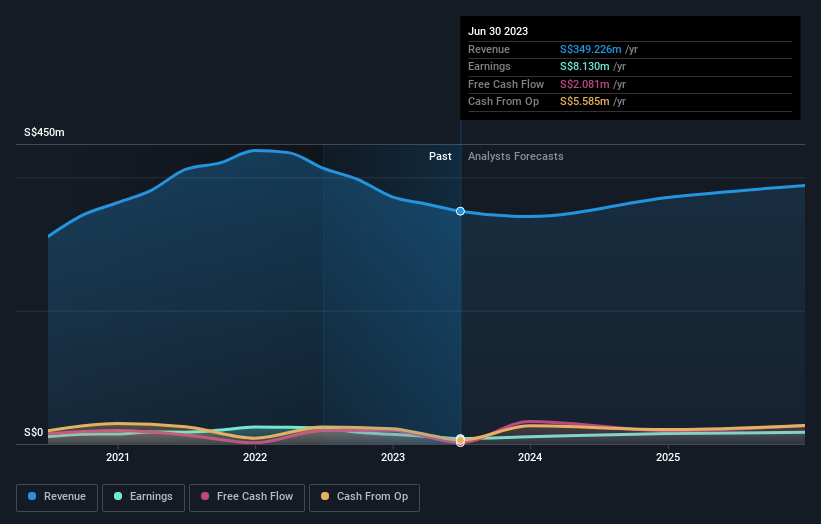Click the 'Jun 30 2023' tooltip date

coord(498,31)
